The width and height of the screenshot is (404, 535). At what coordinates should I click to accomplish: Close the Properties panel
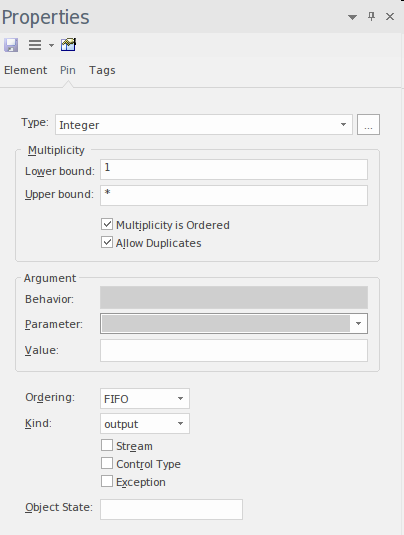(390, 16)
